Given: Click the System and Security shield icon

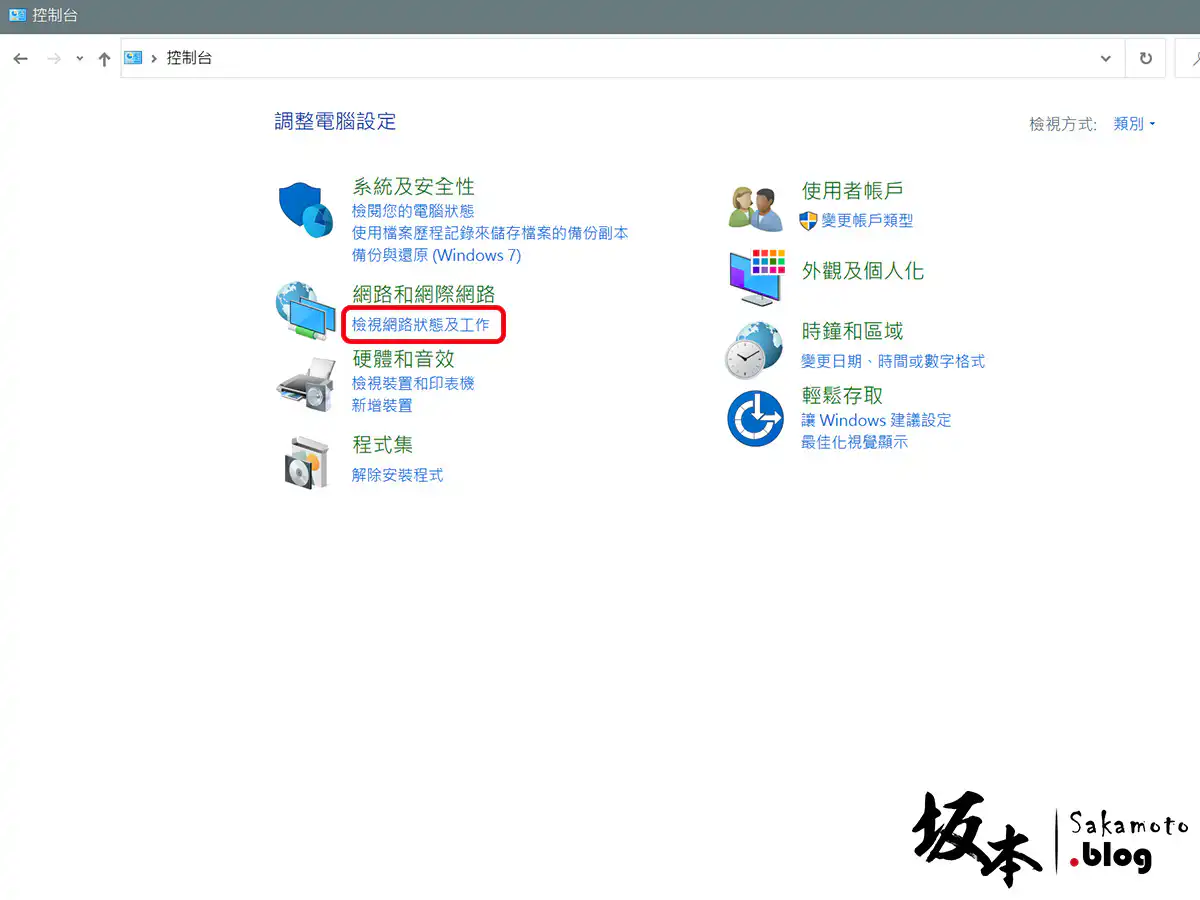Looking at the screenshot, I should pos(305,210).
